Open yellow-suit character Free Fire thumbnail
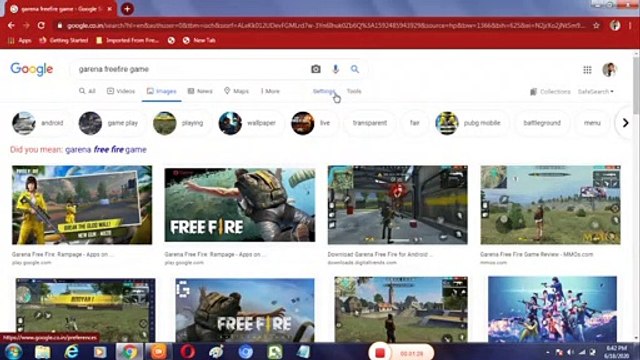 (82, 205)
